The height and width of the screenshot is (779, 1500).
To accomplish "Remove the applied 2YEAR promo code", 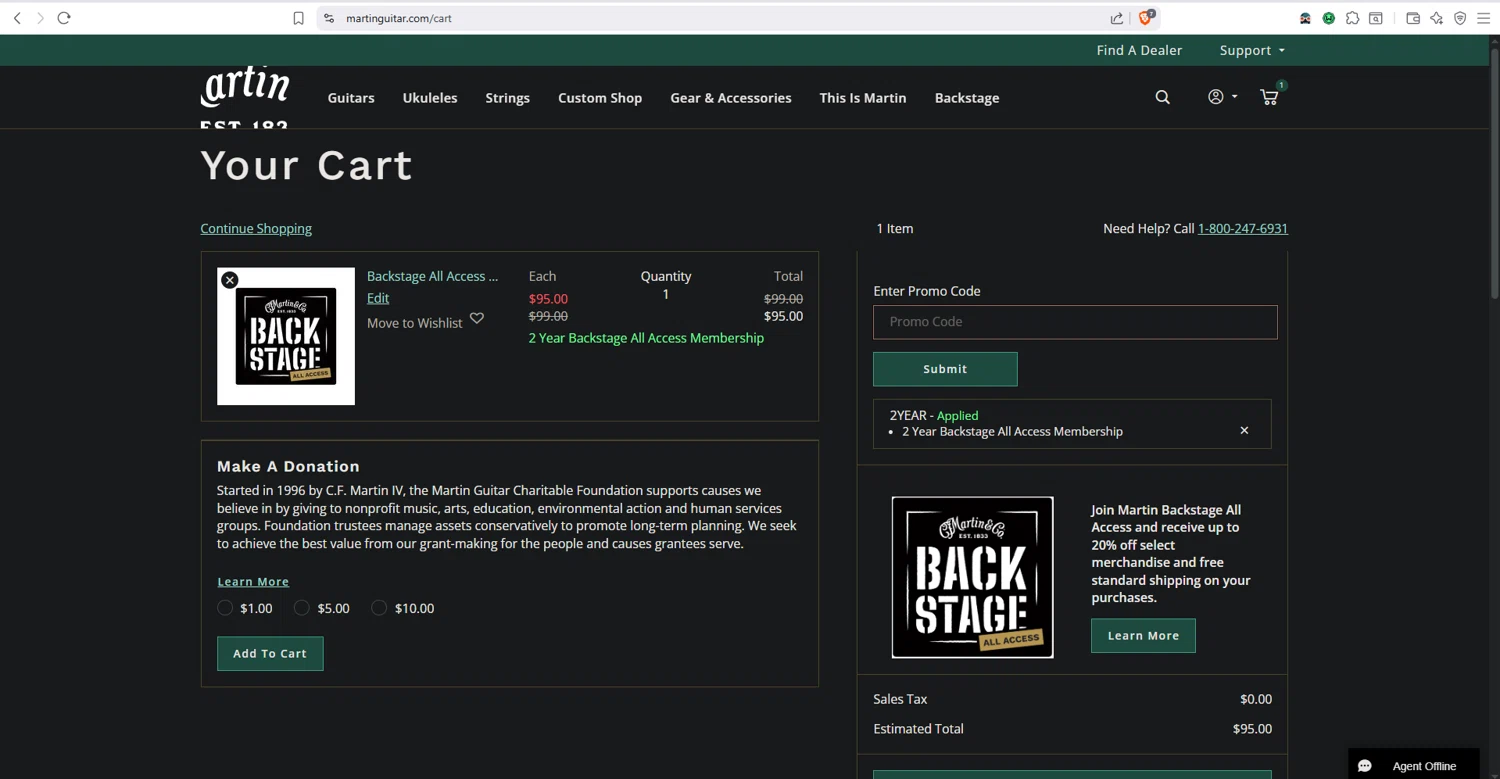I will coord(1244,430).
